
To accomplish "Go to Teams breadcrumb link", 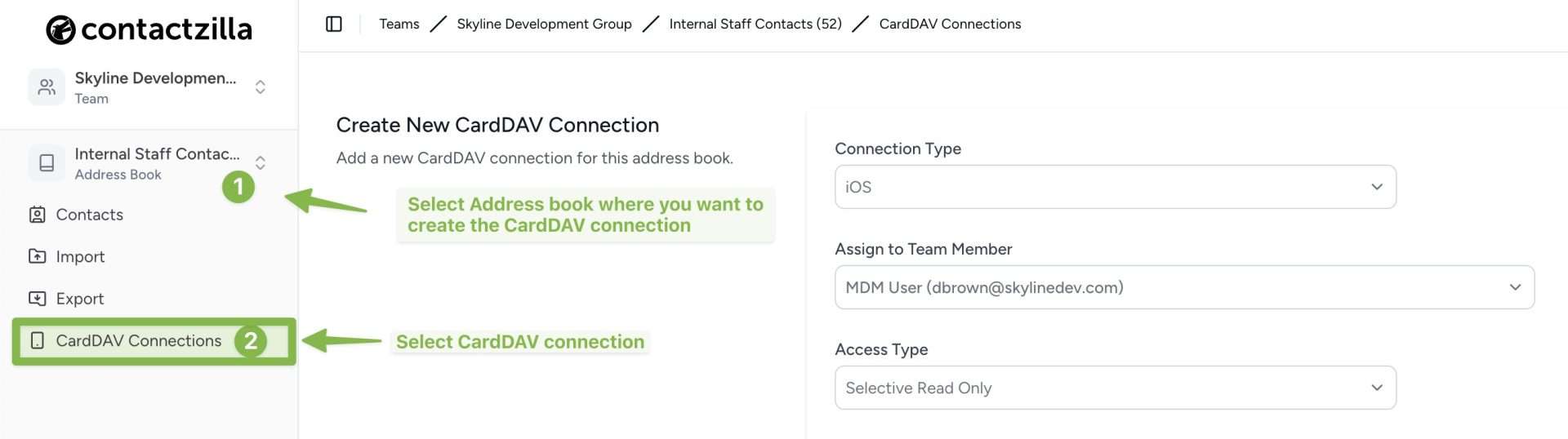I will (399, 24).
